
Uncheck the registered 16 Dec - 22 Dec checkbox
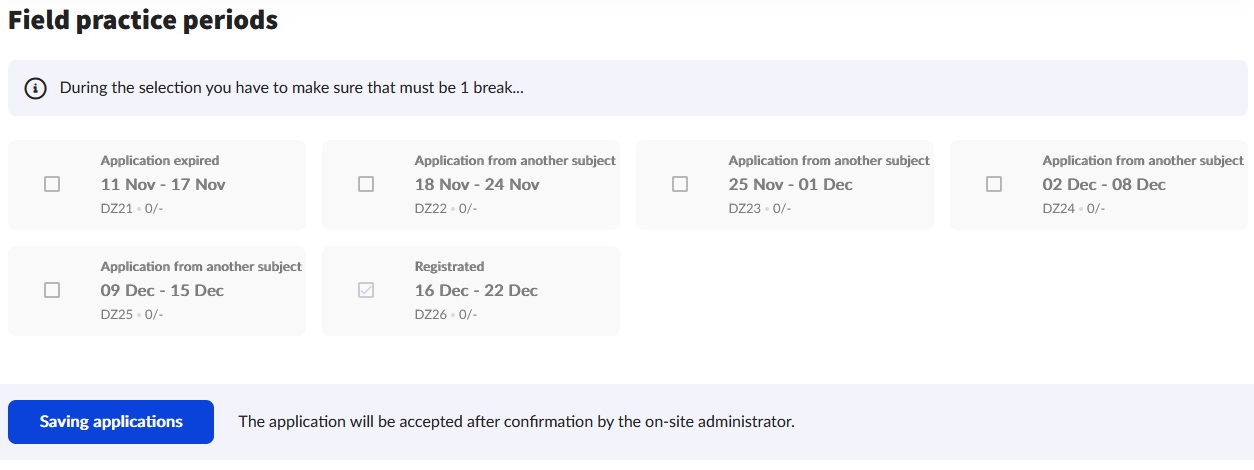pyautogui.click(x=366, y=290)
